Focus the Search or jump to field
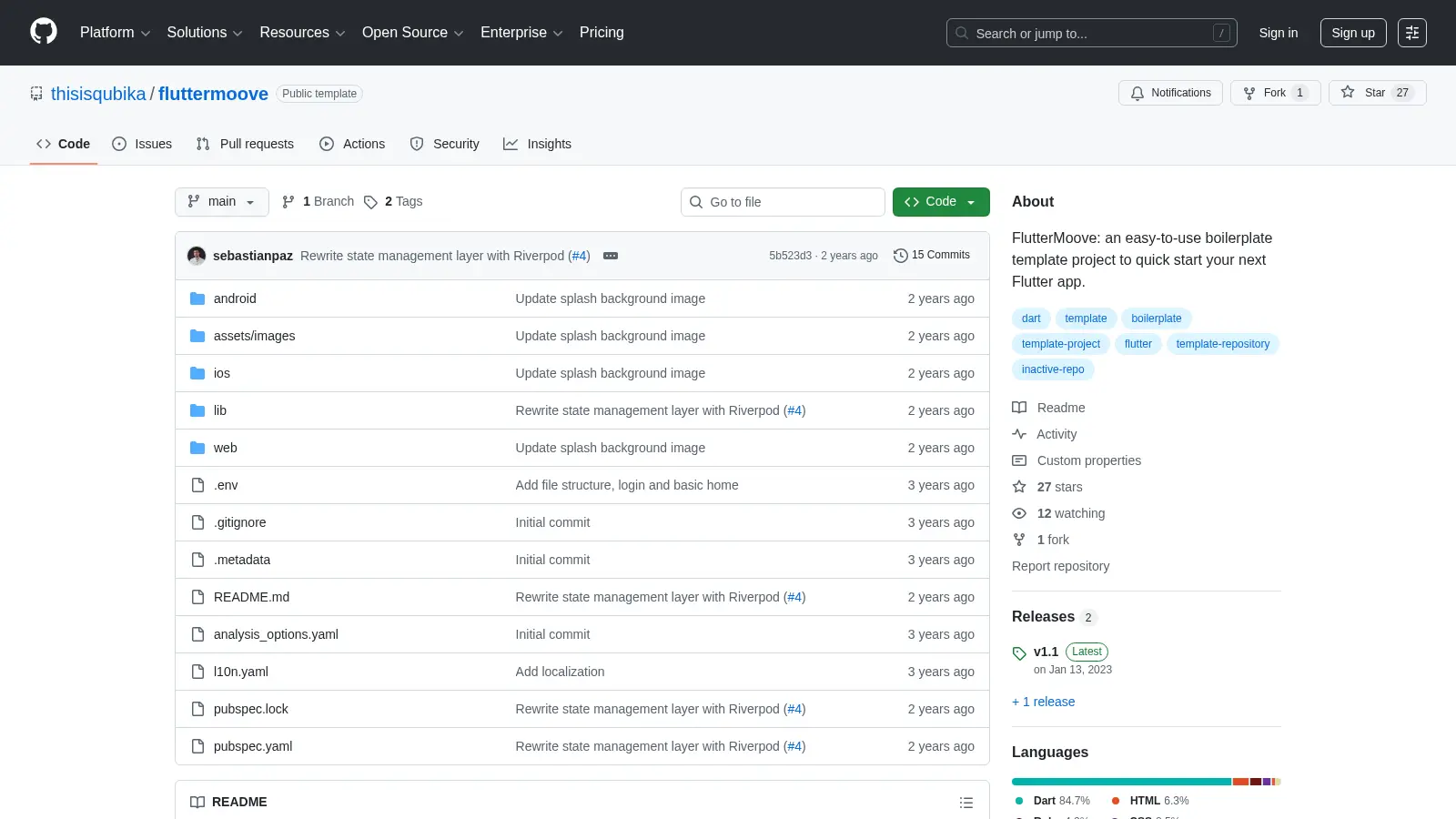The width and height of the screenshot is (1456, 819). click(1091, 33)
